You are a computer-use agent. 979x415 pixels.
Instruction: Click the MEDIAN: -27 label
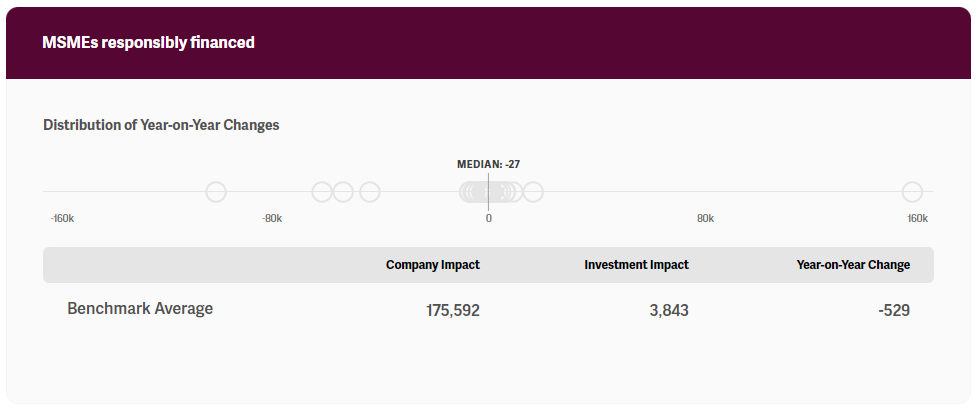pos(489,164)
